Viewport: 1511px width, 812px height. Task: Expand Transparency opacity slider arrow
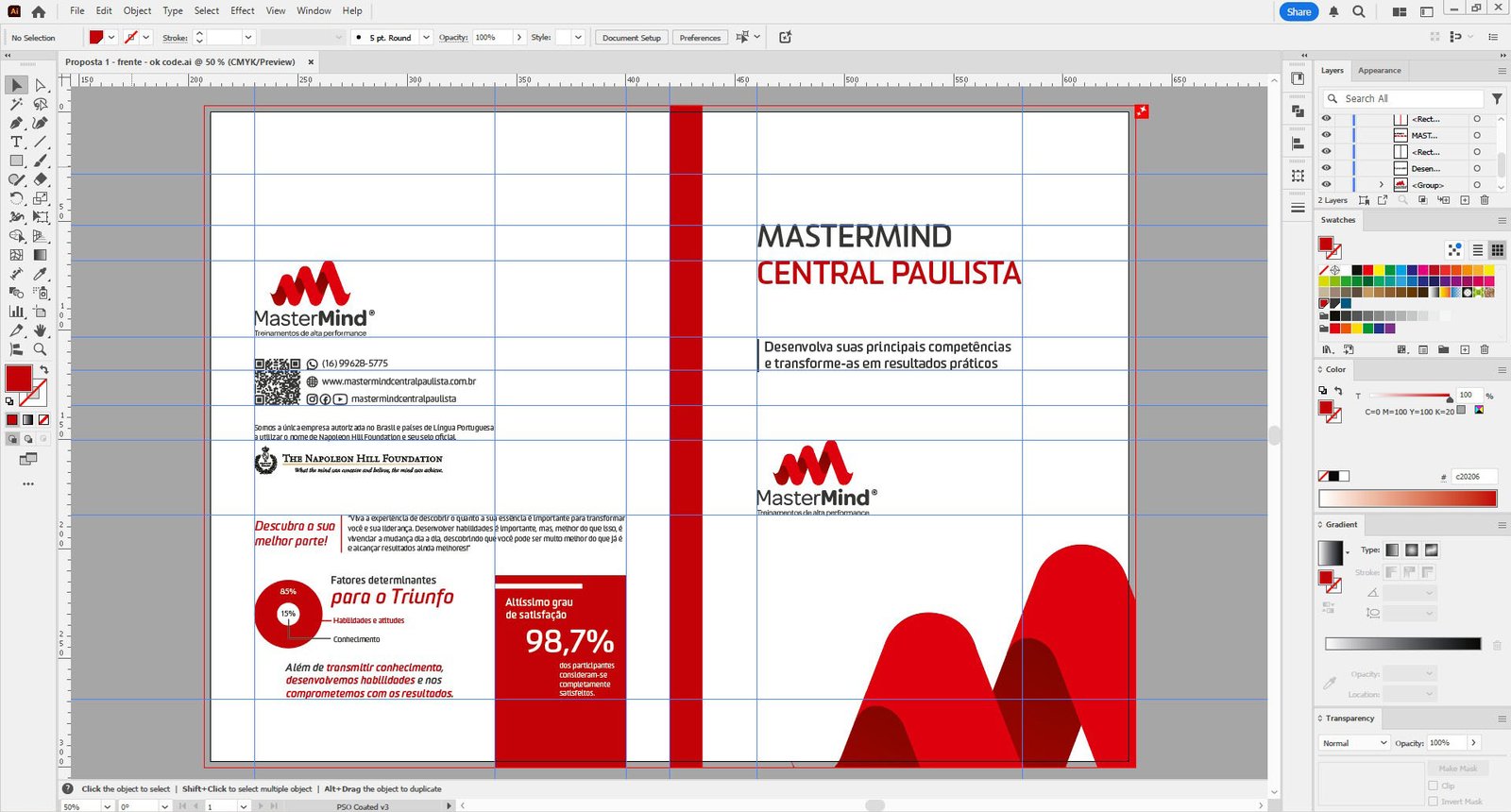[1473, 743]
